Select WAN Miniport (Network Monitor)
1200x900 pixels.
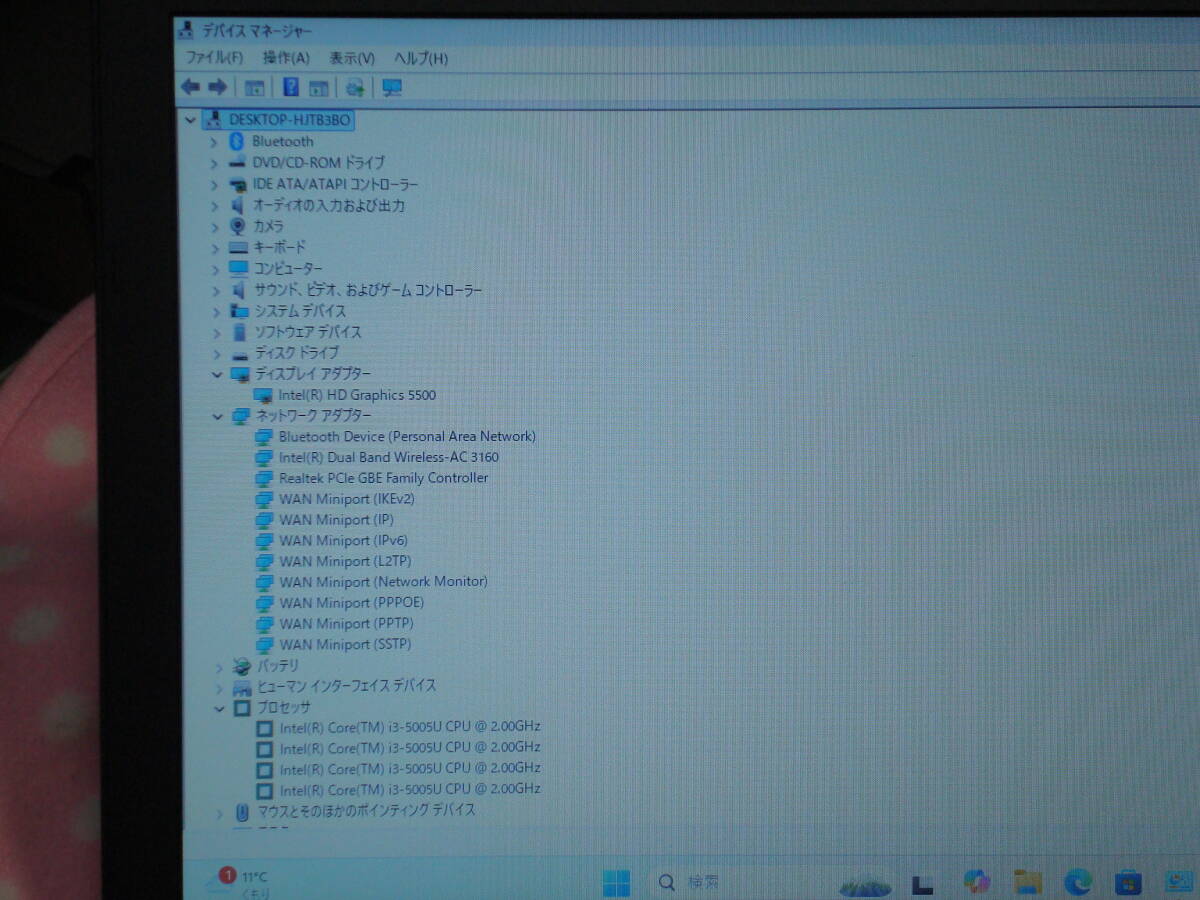(x=384, y=582)
